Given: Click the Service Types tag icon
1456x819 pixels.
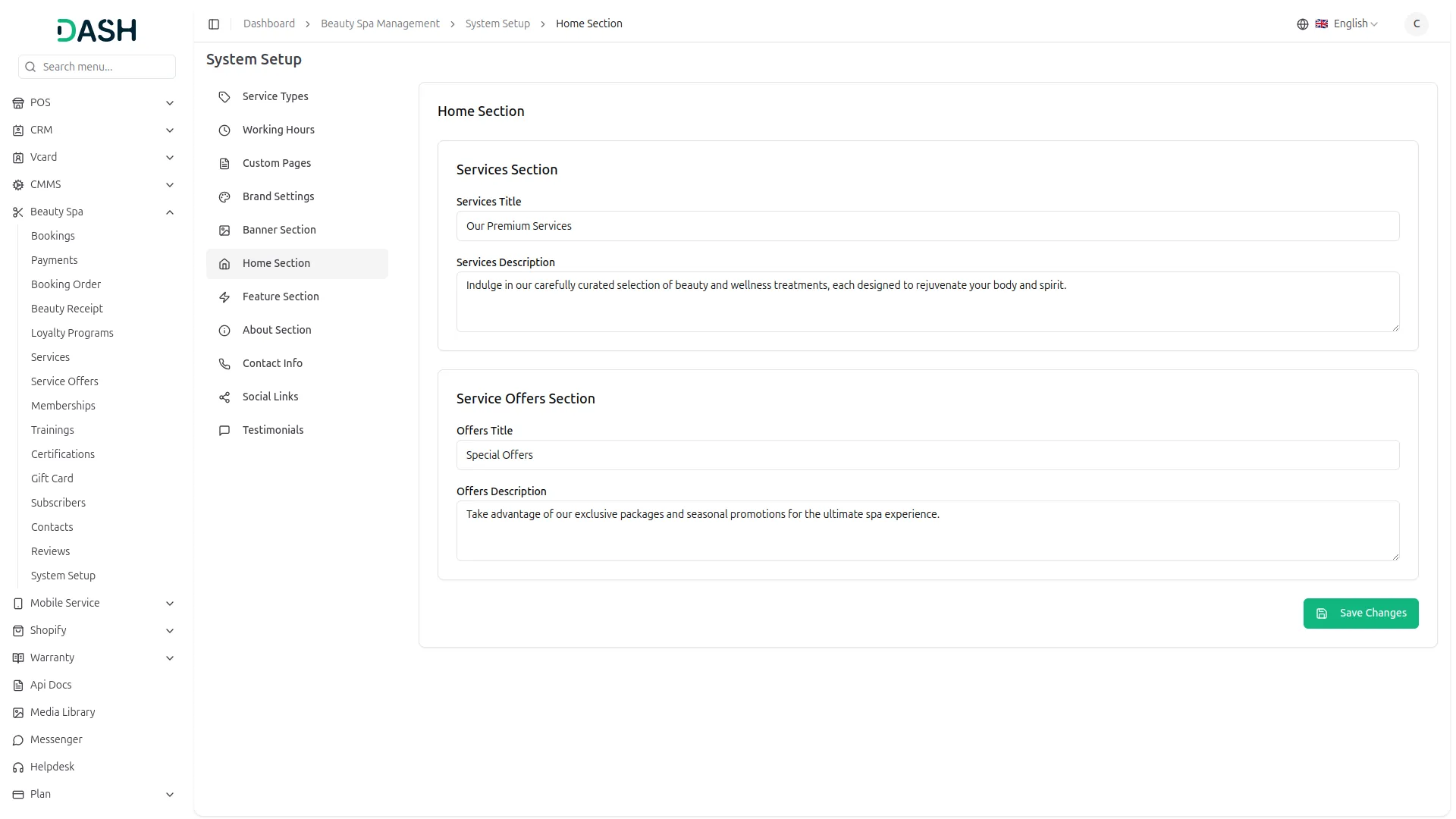Looking at the screenshot, I should pyautogui.click(x=224, y=97).
